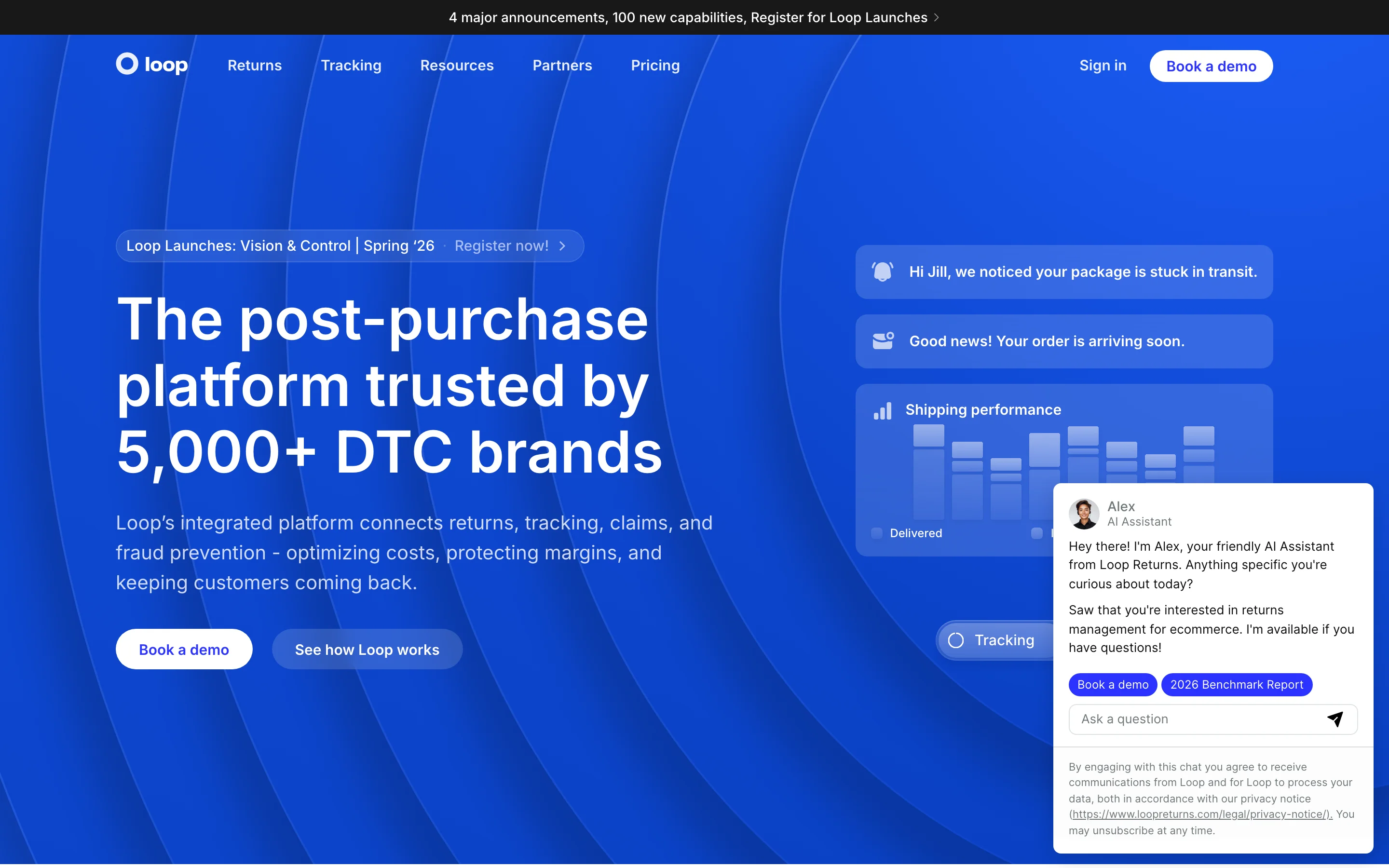Expand the Partners menu
This screenshot has height=868, width=1389.
coord(562,66)
